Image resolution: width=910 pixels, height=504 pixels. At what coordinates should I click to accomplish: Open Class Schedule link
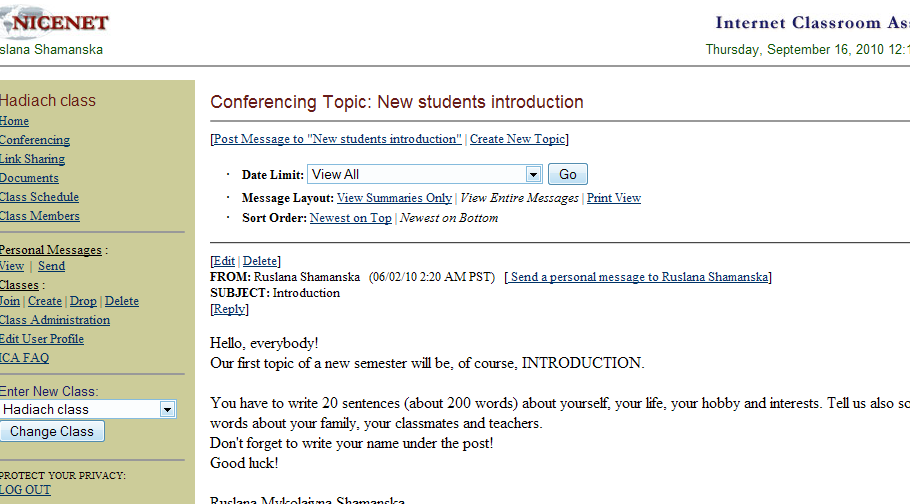tap(39, 197)
